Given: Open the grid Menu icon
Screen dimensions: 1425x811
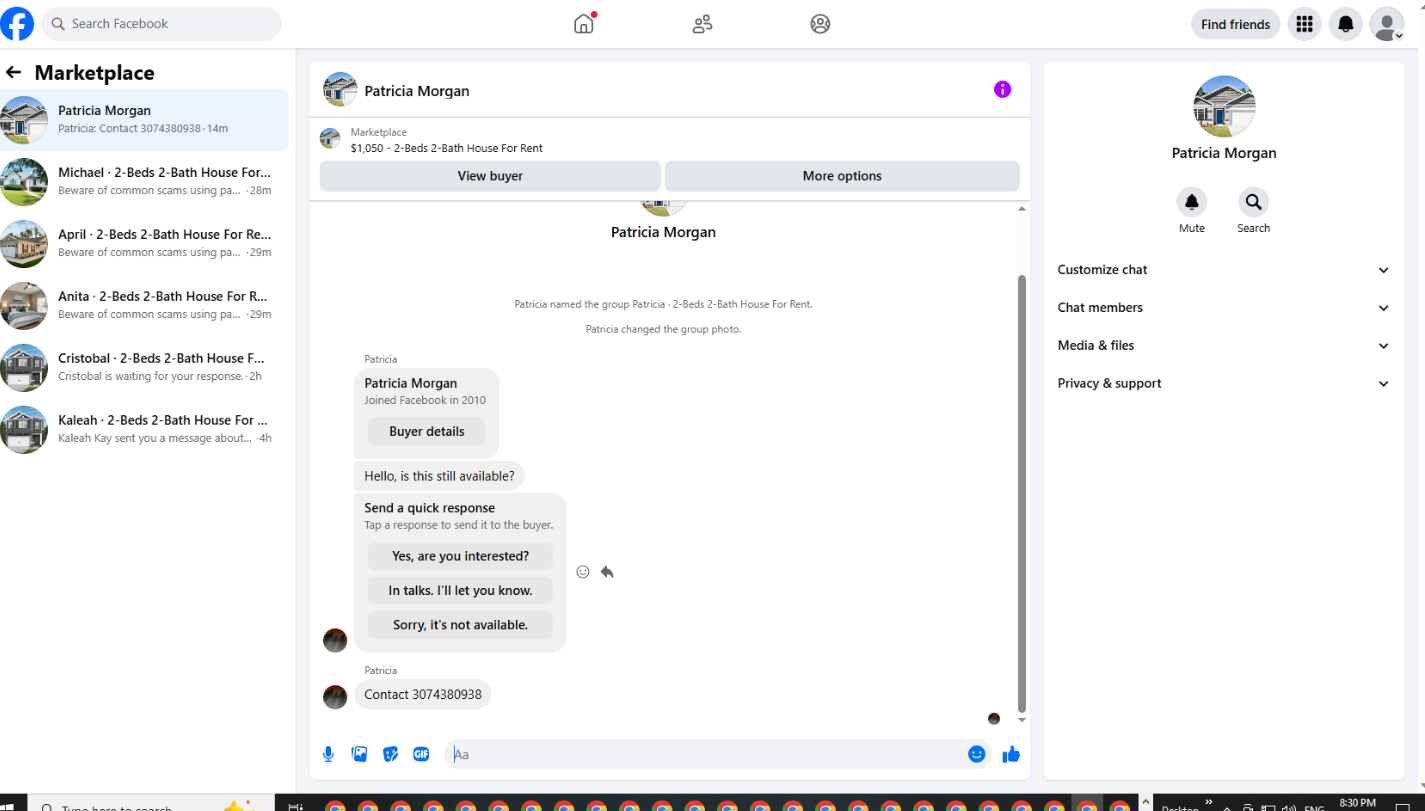Looking at the screenshot, I should point(1304,24).
